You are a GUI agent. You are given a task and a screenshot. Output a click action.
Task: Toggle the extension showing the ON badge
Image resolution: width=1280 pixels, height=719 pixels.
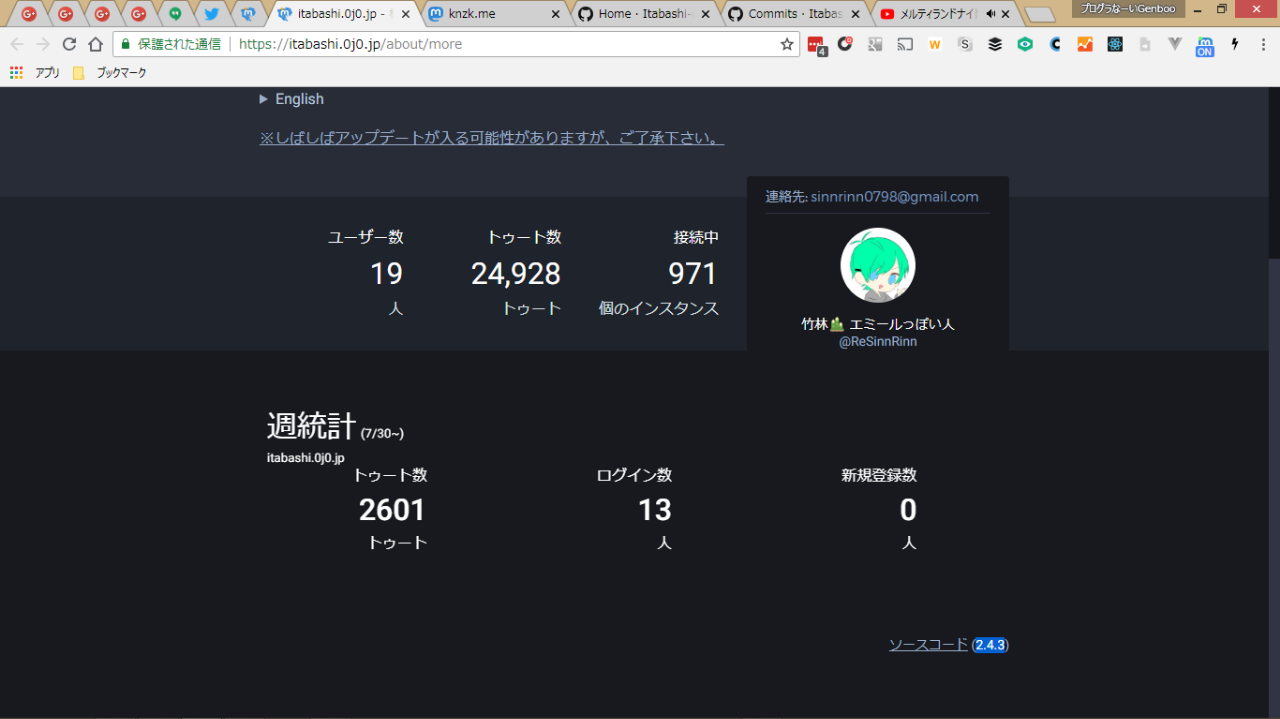(1205, 46)
